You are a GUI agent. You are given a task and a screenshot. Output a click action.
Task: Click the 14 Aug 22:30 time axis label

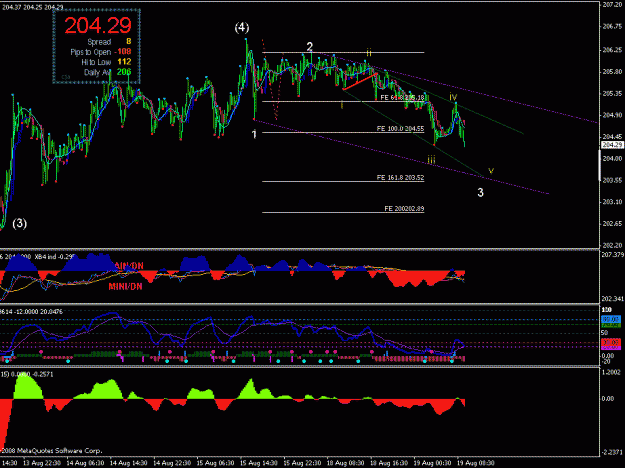(x=172, y=463)
